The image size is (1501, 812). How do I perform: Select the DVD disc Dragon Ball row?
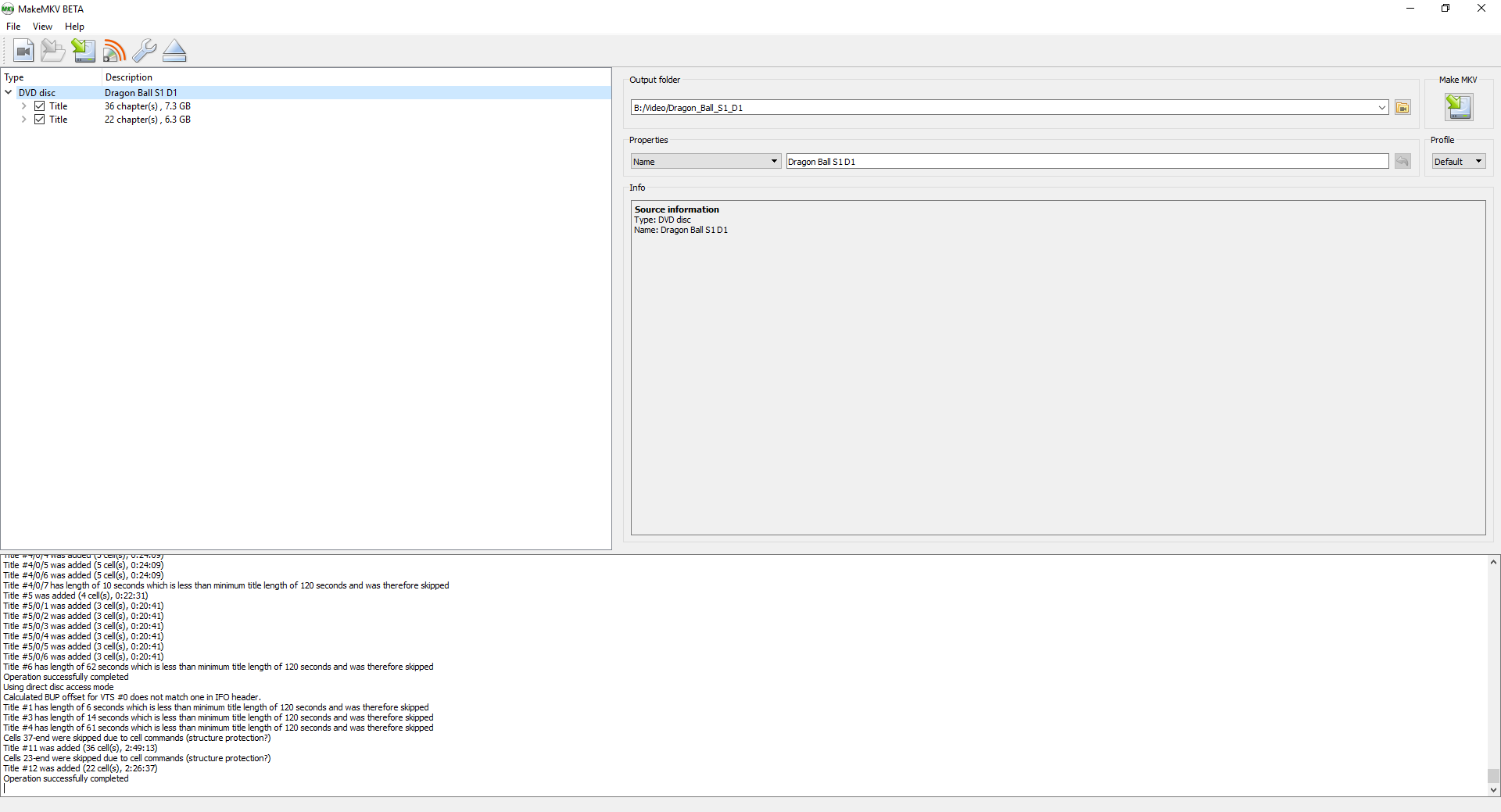click(x=306, y=92)
